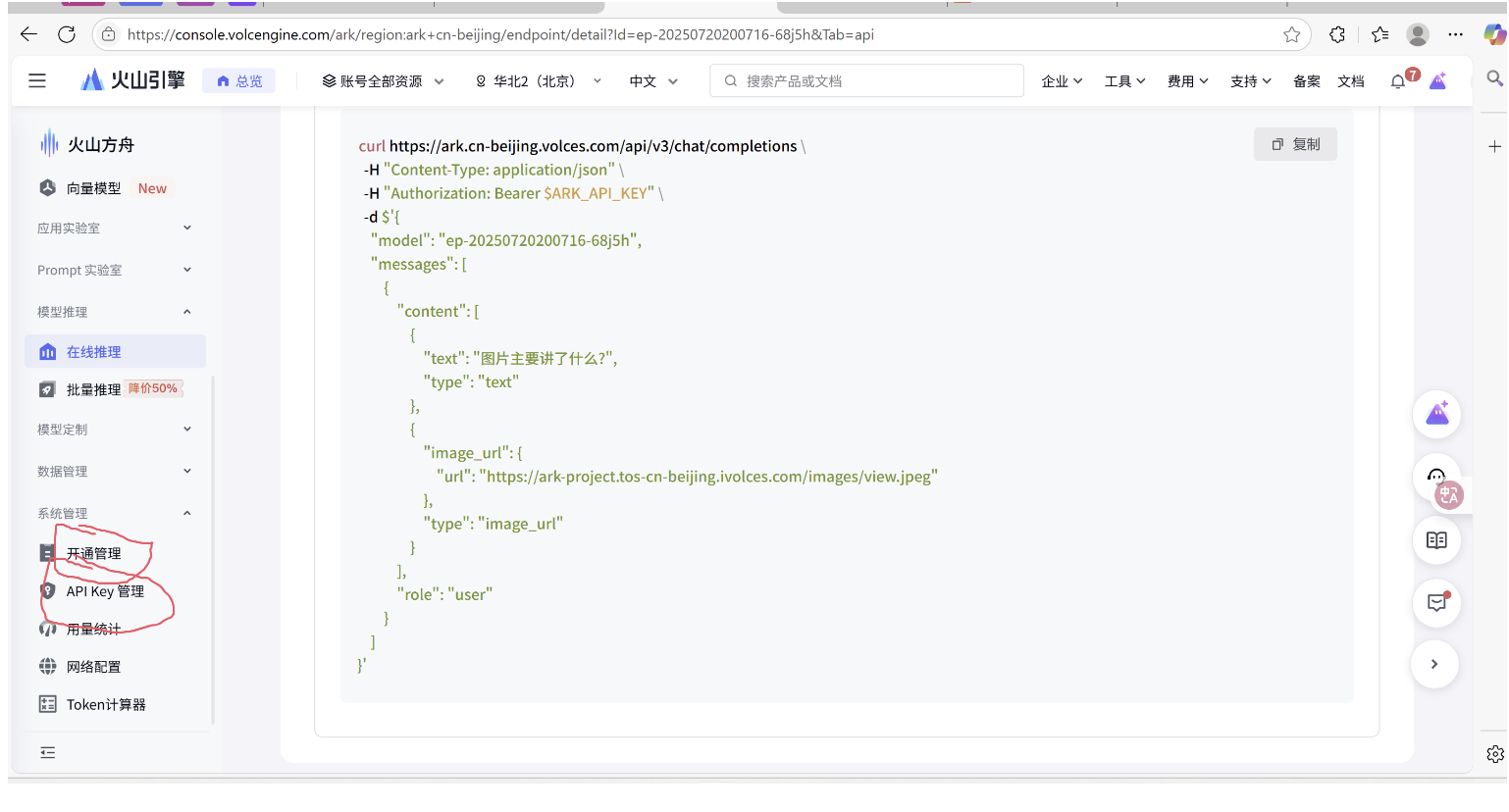
Task: Open the floating customer service headset button
Action: (1434, 475)
